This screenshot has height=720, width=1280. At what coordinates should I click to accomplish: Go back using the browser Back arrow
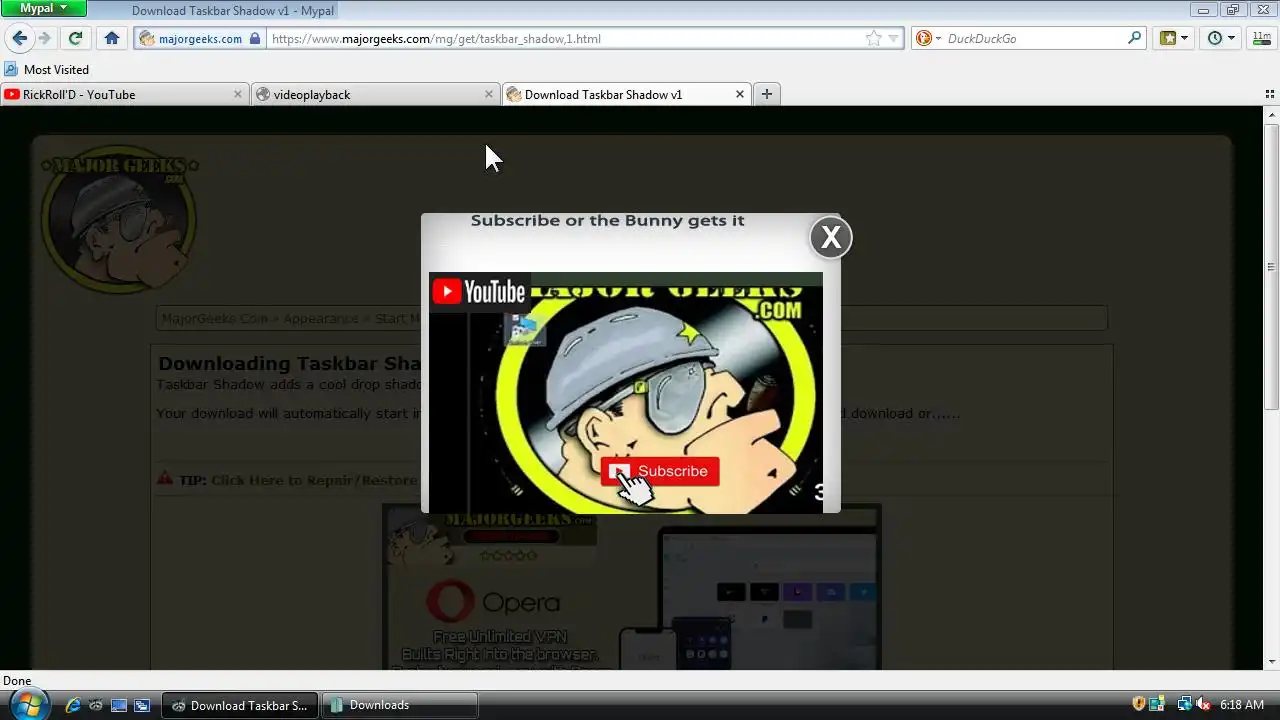[x=19, y=38]
